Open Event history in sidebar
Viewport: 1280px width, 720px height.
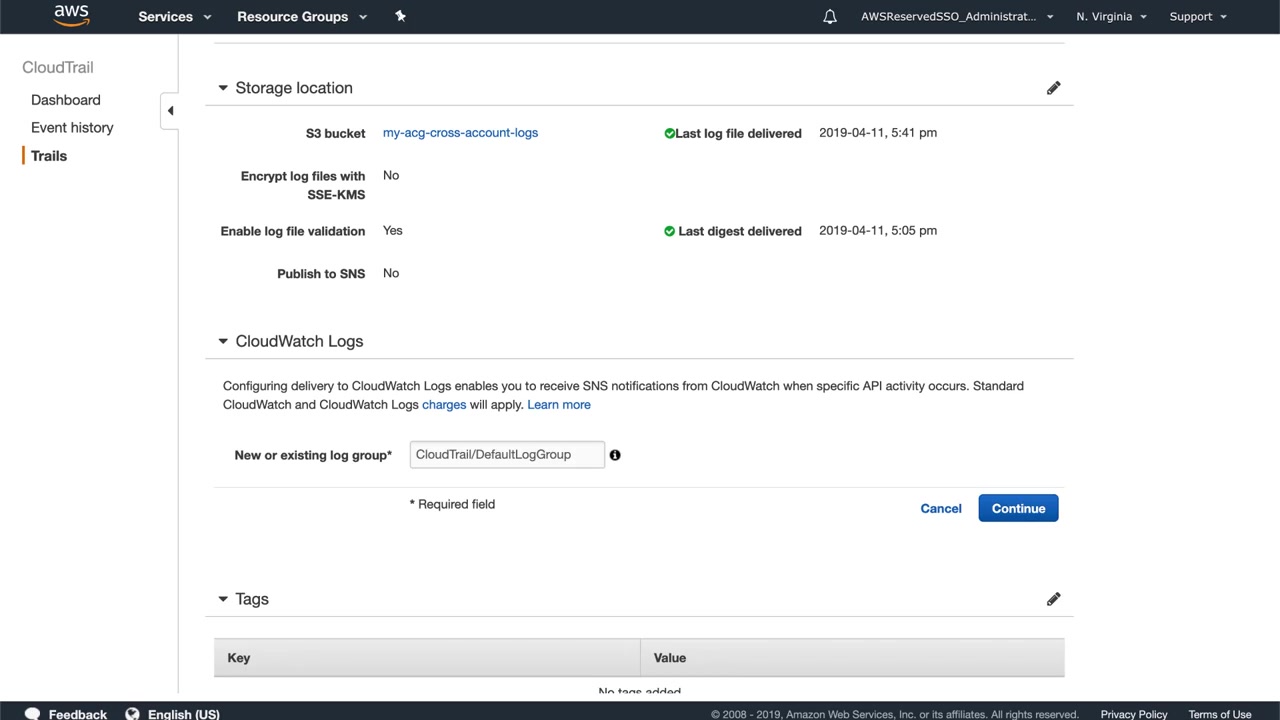tap(72, 128)
